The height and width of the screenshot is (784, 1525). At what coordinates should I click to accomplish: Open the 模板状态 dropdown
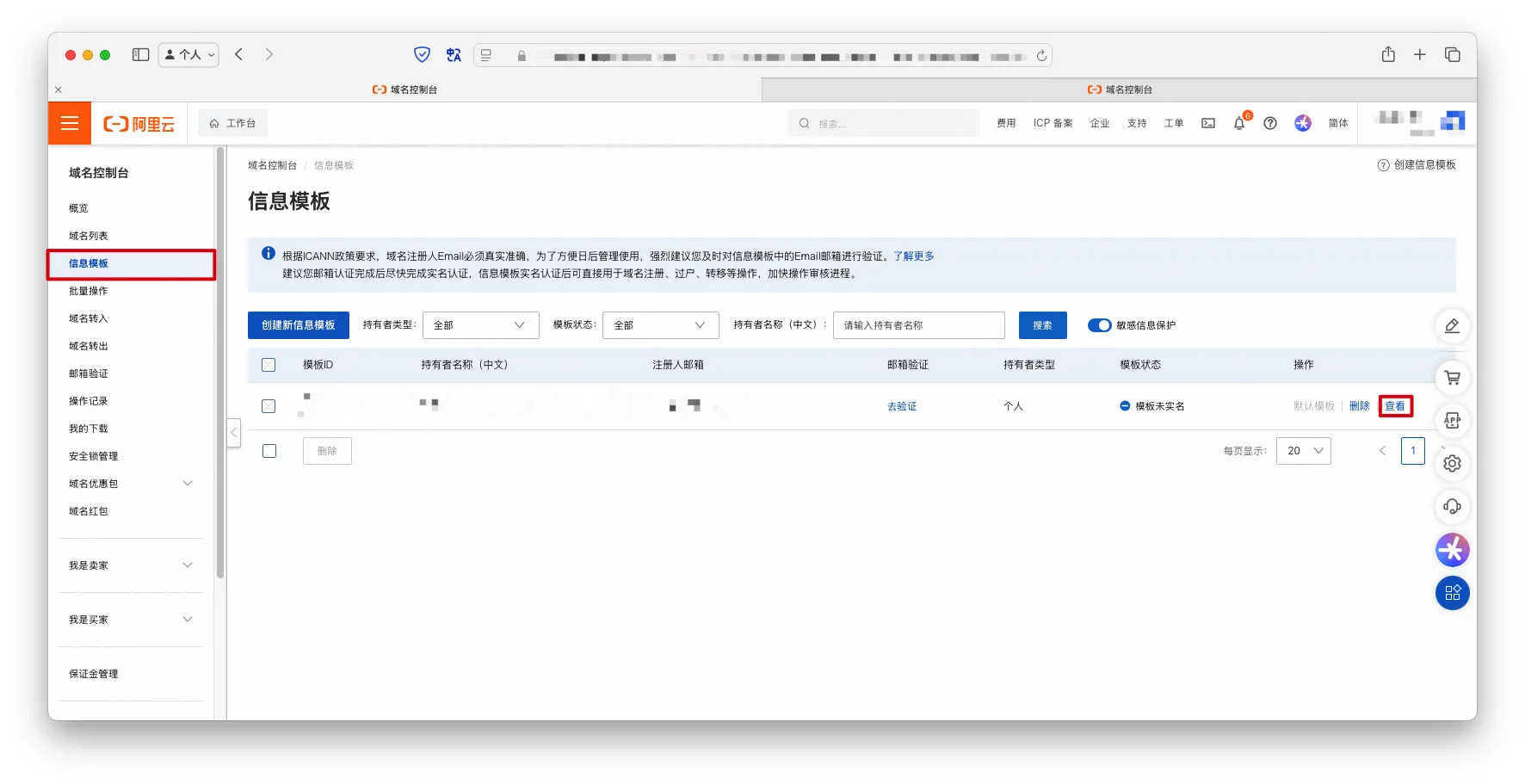pyautogui.click(x=660, y=325)
